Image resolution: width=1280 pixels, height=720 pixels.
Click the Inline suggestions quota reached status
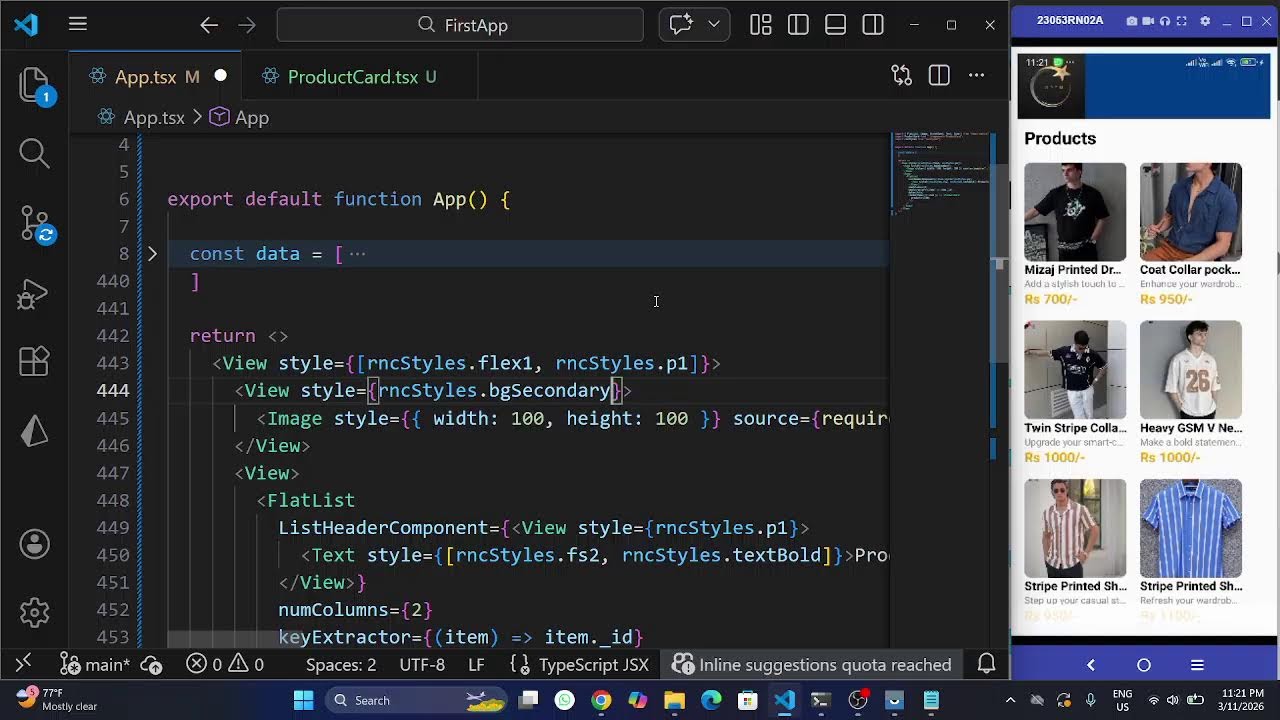812,665
